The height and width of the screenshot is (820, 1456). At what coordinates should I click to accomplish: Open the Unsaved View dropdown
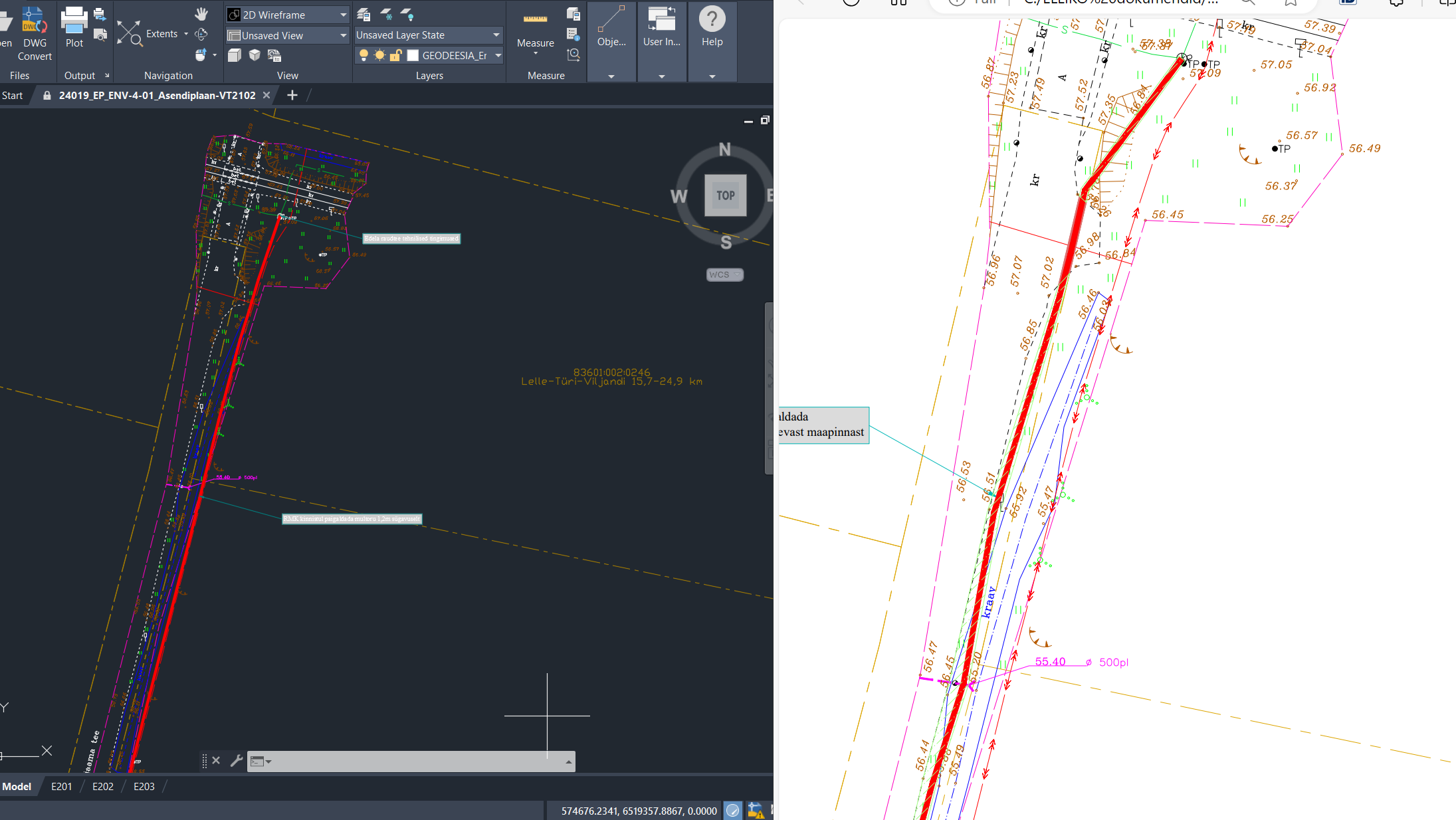click(x=287, y=35)
